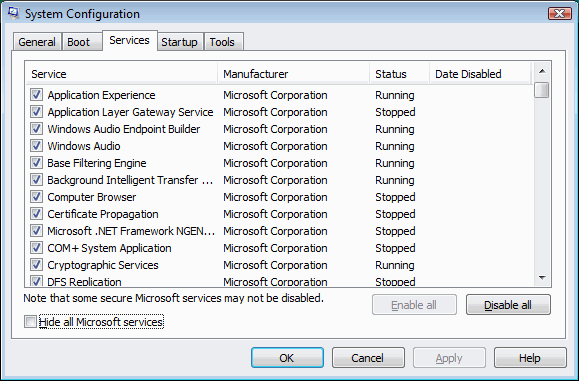
Task: Click the services list scroll down arrow
Action: 542,278
